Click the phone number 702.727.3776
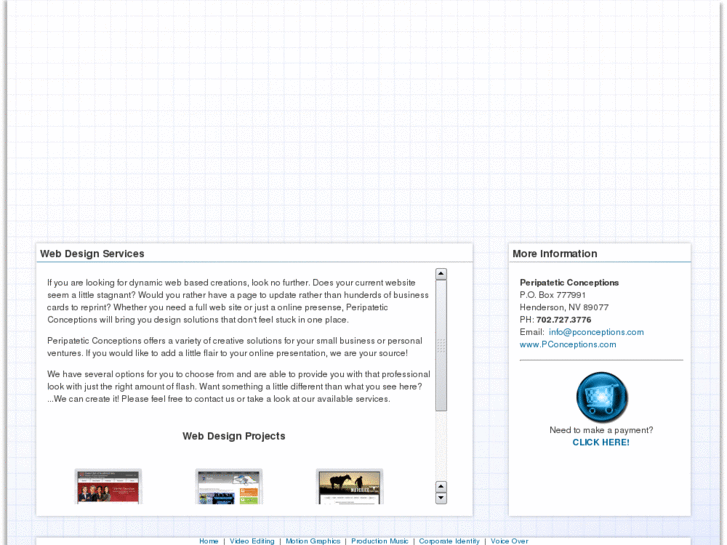Screen dimensions: 727x545 [x=564, y=320]
